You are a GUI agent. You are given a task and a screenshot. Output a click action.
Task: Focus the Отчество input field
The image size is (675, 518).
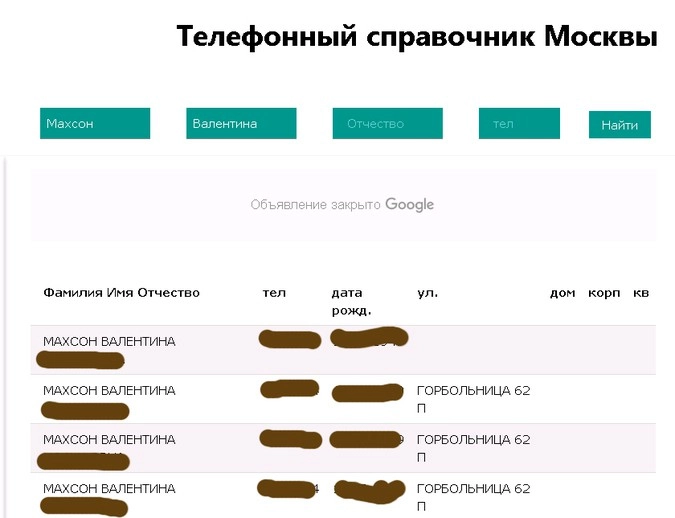pyautogui.click(x=387, y=123)
